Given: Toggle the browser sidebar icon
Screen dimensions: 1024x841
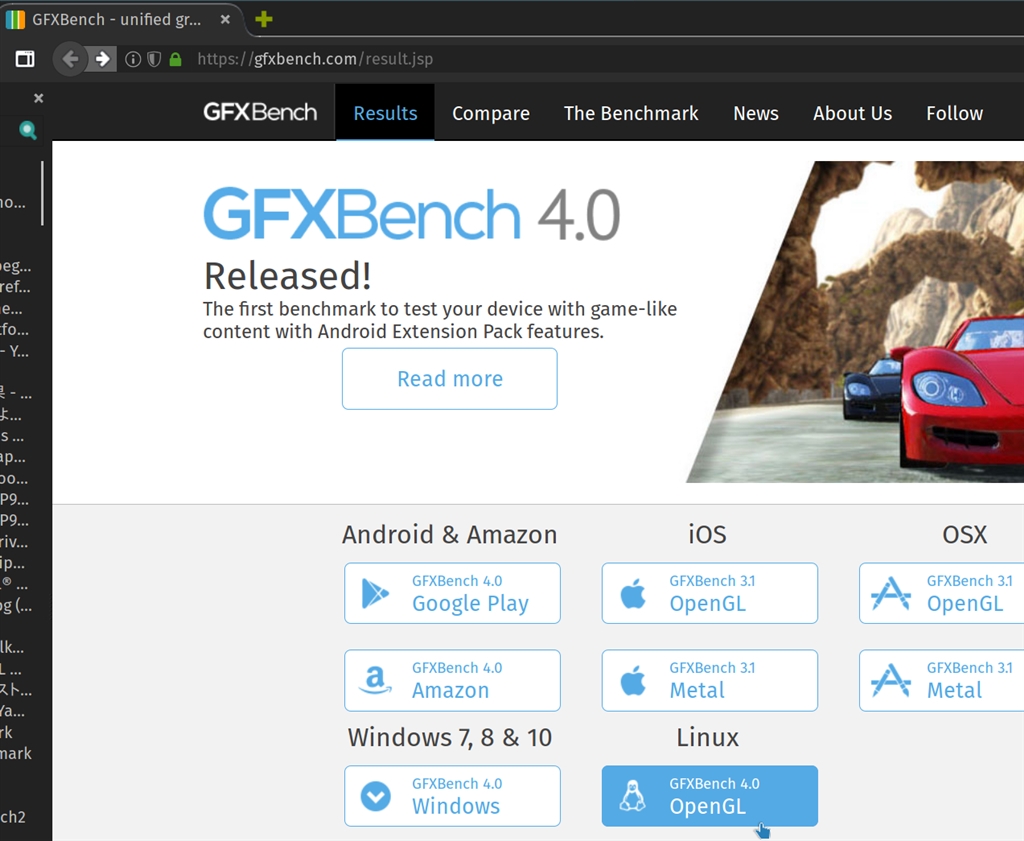Looking at the screenshot, I should 25,59.
